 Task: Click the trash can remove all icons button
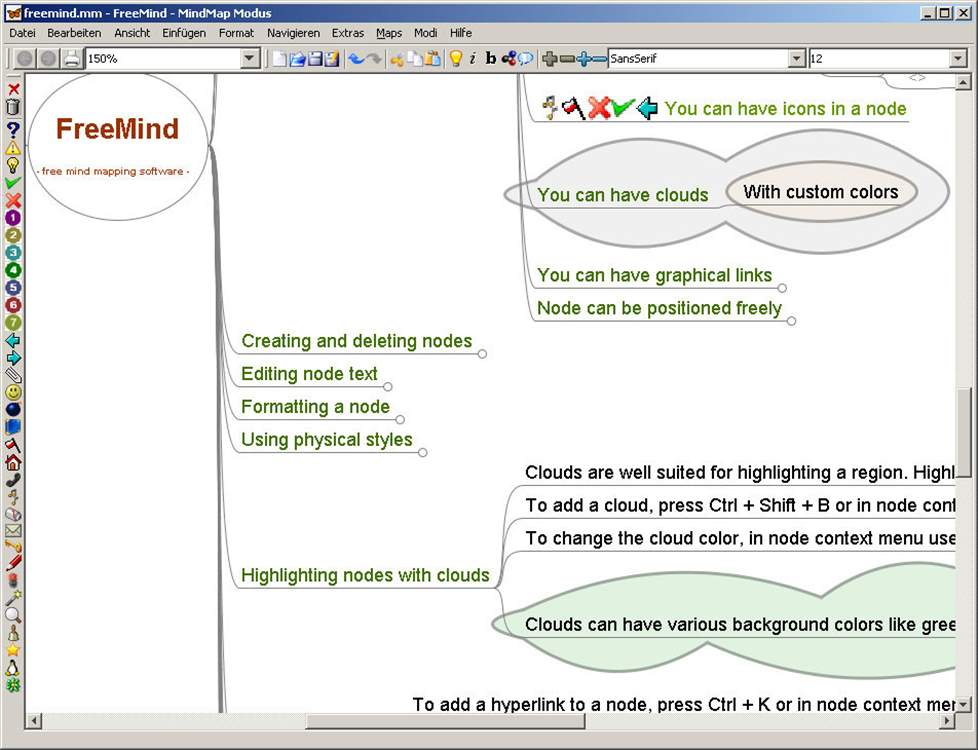pos(13,107)
